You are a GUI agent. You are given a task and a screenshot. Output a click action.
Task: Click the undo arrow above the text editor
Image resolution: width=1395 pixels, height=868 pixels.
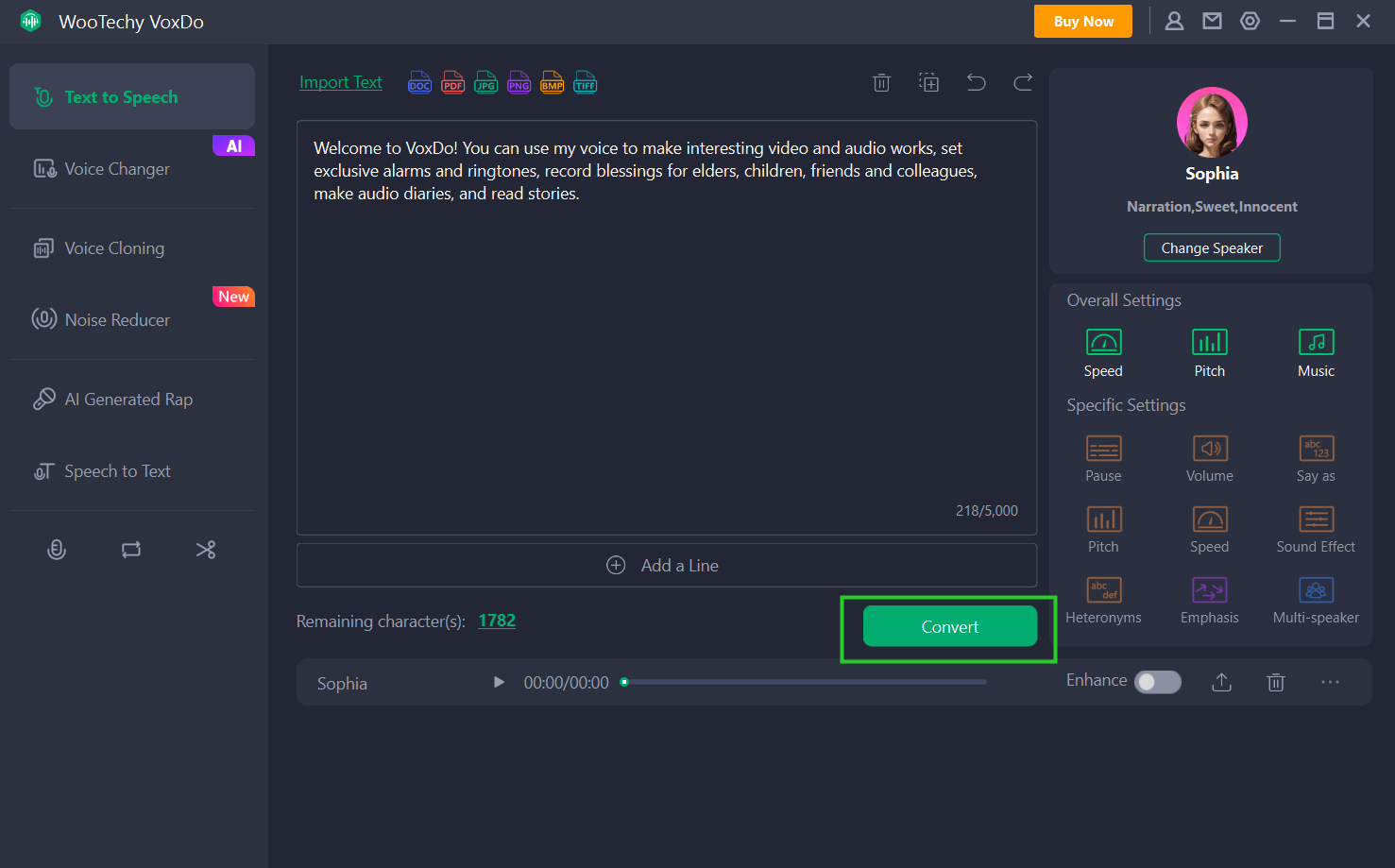[x=976, y=82]
